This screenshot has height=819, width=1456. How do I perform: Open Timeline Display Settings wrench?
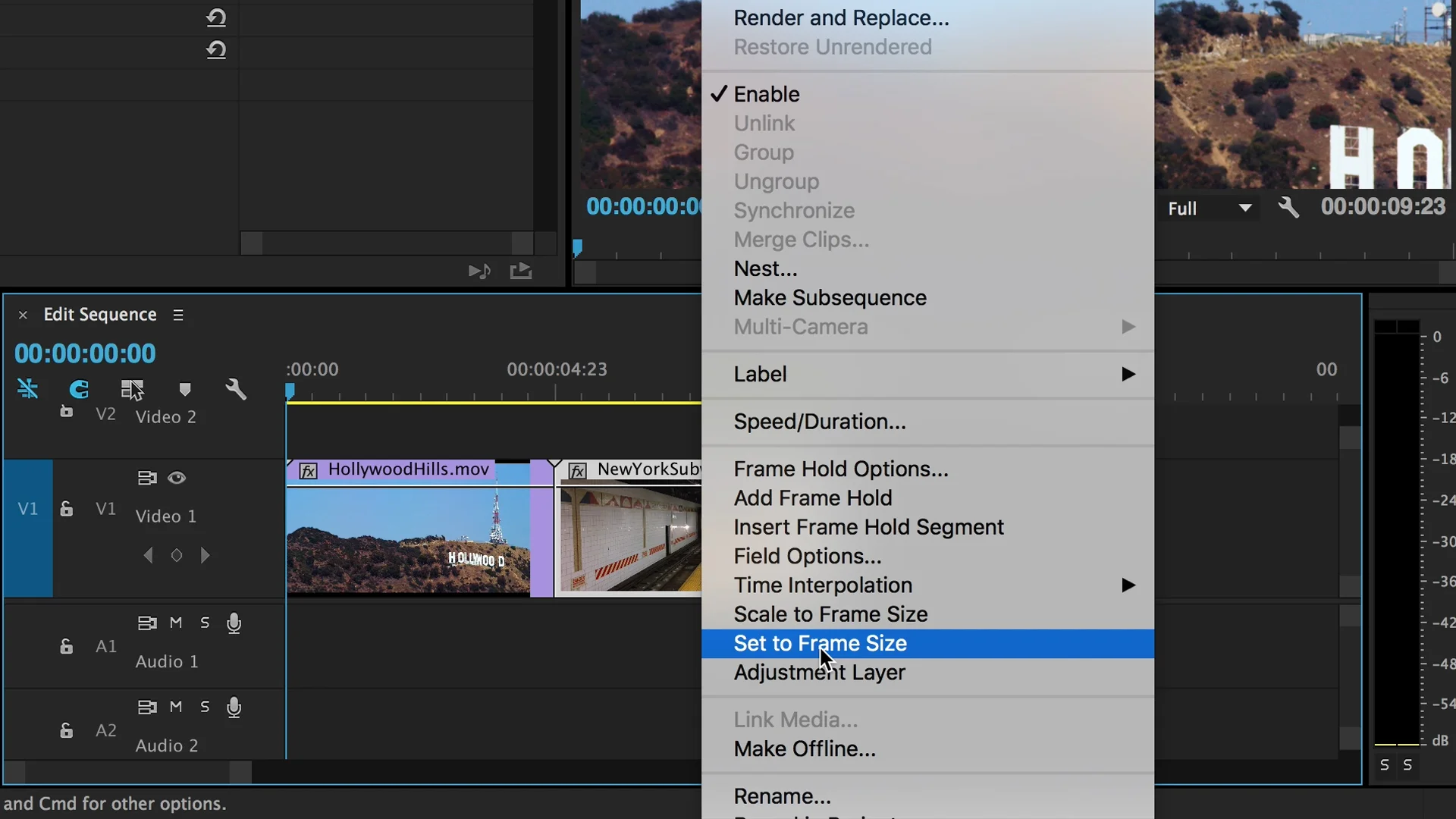pyautogui.click(x=236, y=389)
